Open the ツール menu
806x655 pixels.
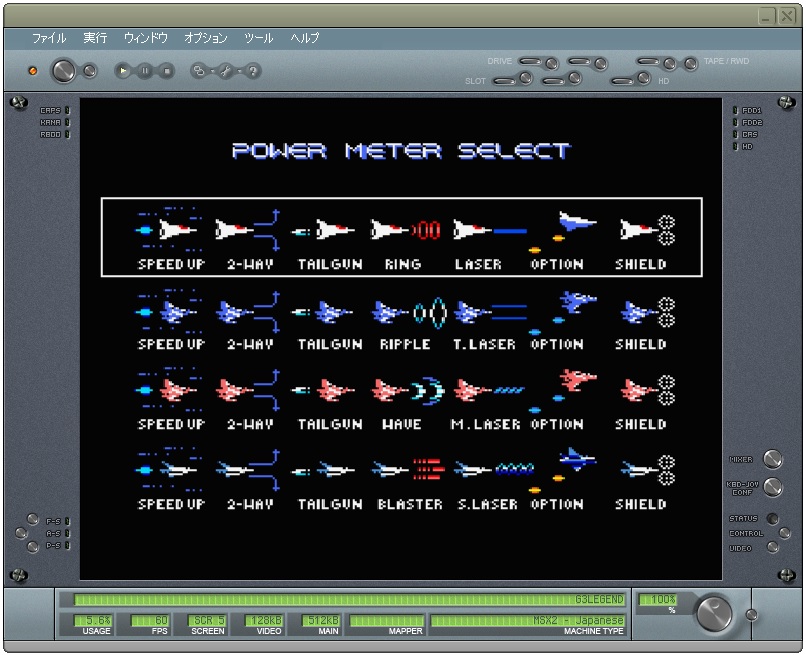(259, 38)
